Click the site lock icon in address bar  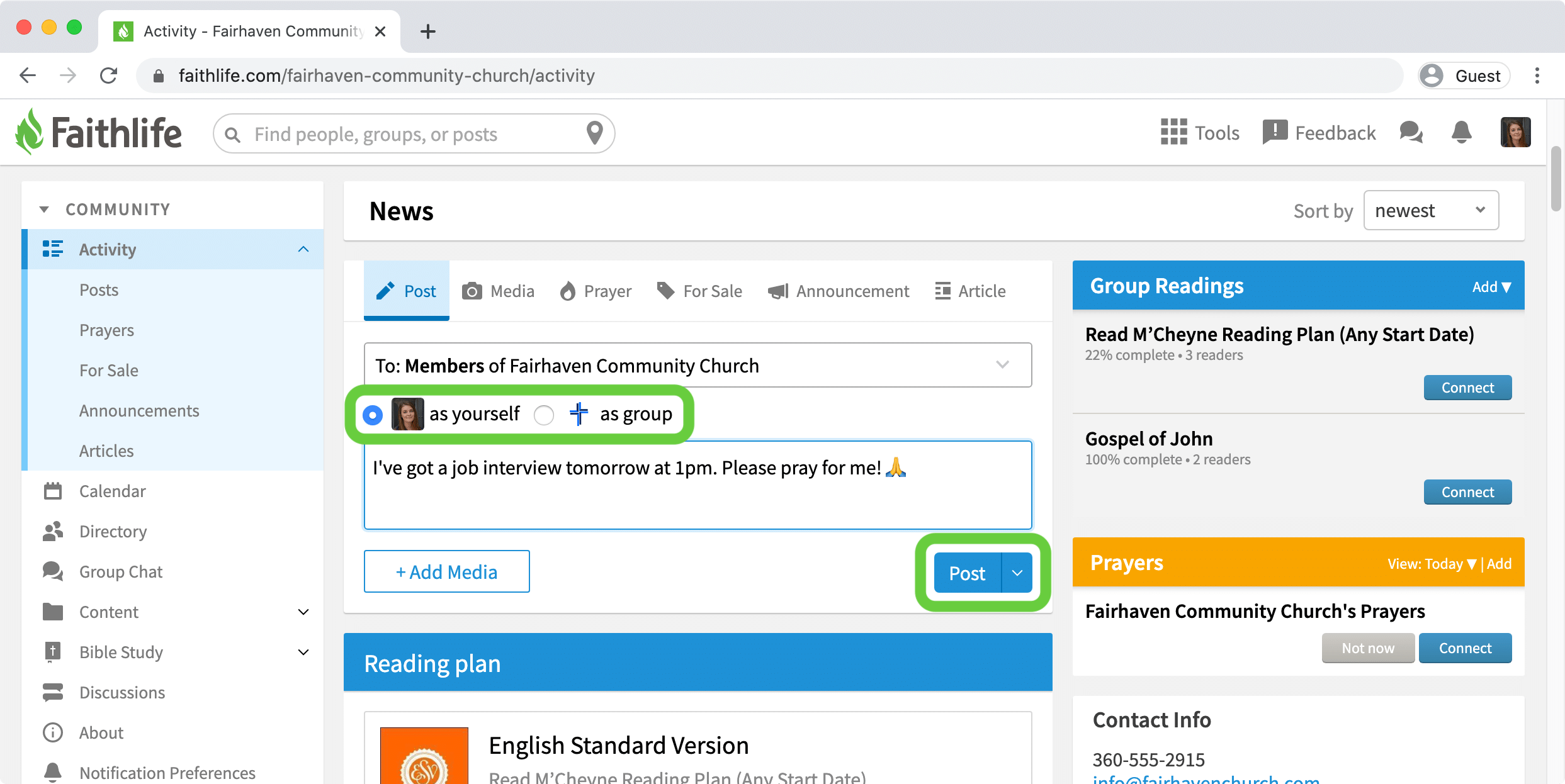coord(159,76)
